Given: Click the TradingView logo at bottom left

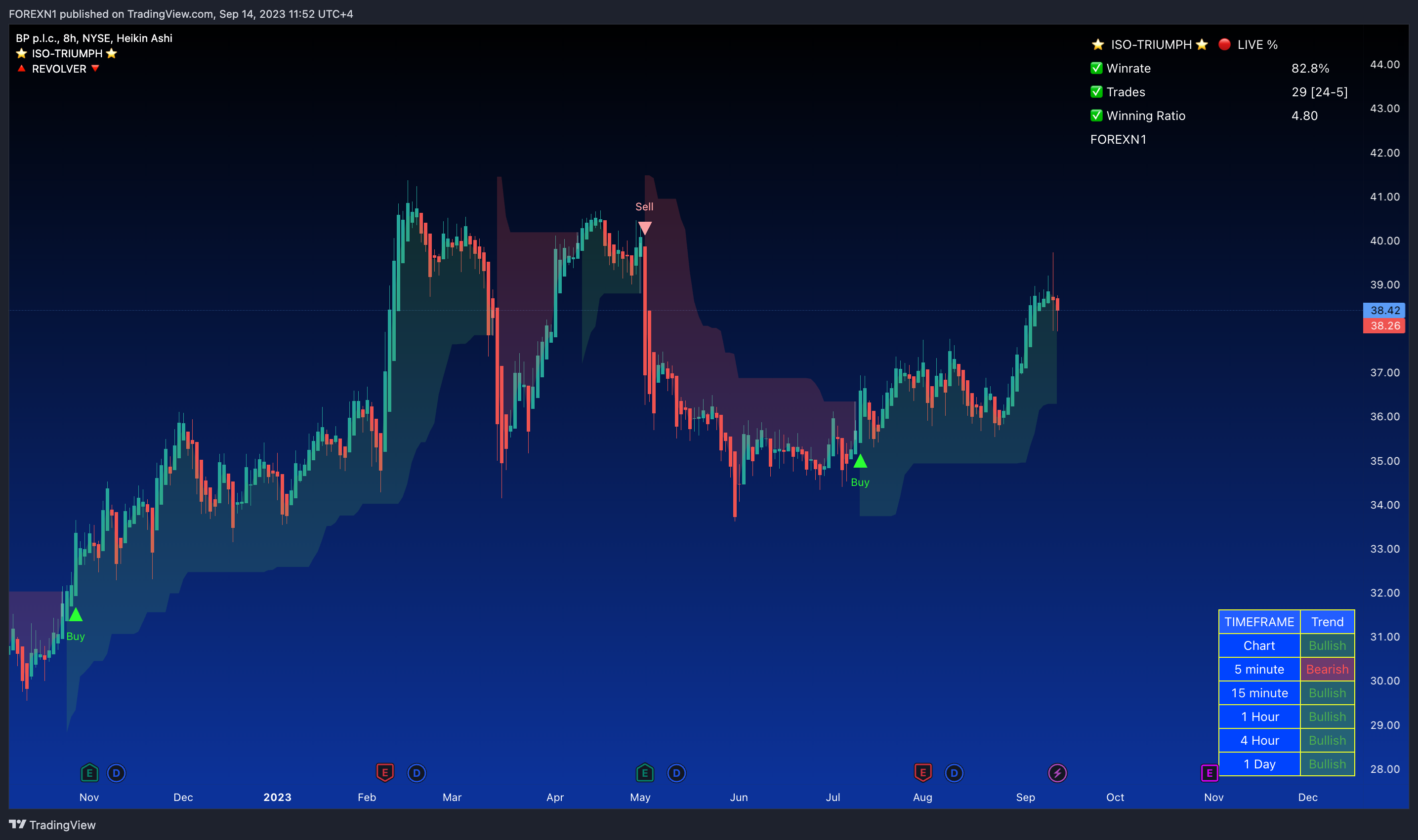Looking at the screenshot, I should (x=52, y=825).
